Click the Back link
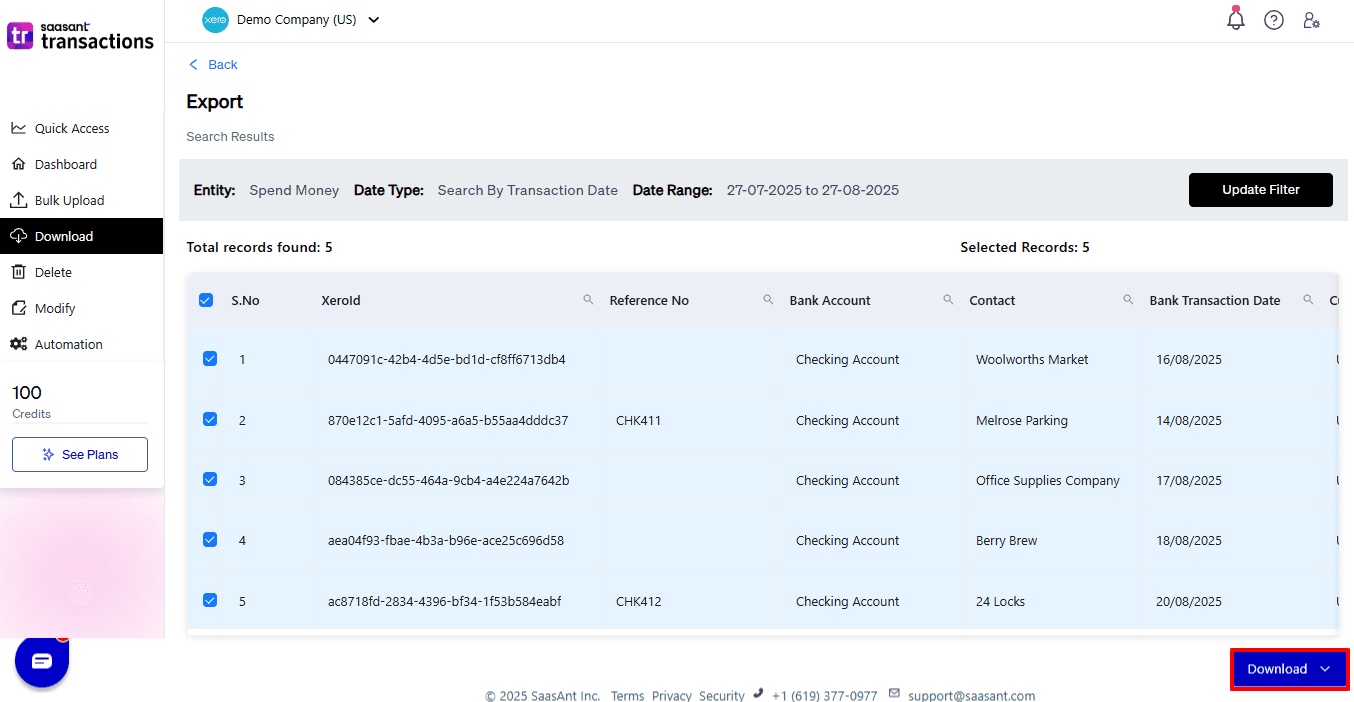The height and width of the screenshot is (702, 1354). [x=213, y=65]
